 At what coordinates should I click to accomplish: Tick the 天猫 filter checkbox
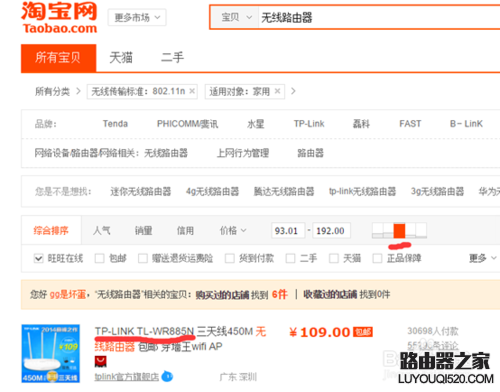click(x=334, y=258)
